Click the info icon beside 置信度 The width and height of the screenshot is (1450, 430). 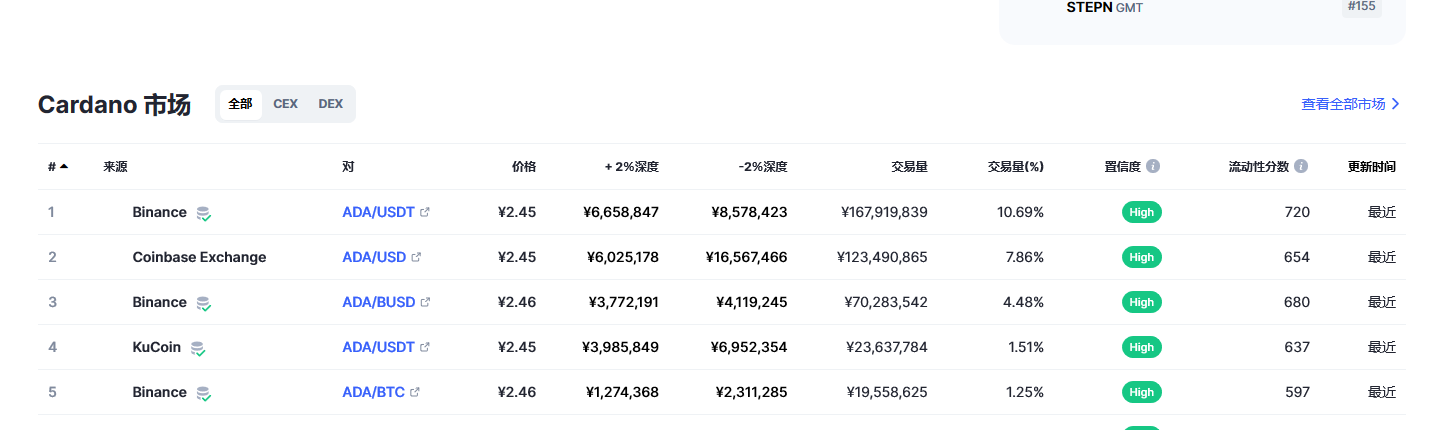(x=1153, y=166)
